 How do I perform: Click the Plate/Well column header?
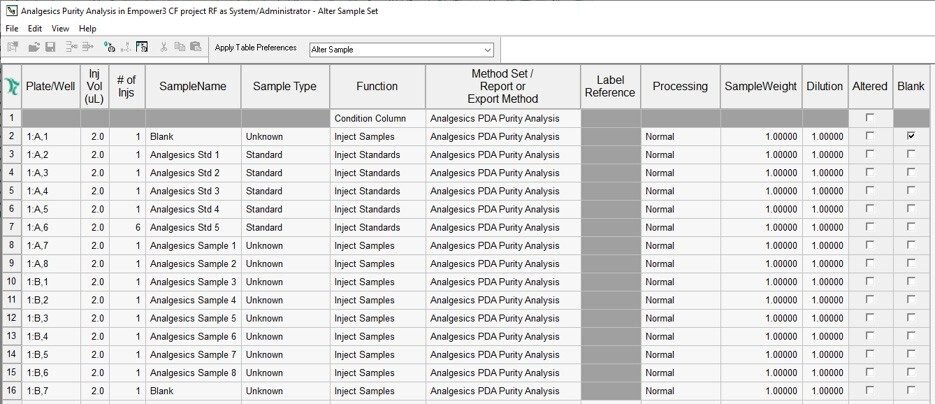pyautogui.click(x=51, y=86)
